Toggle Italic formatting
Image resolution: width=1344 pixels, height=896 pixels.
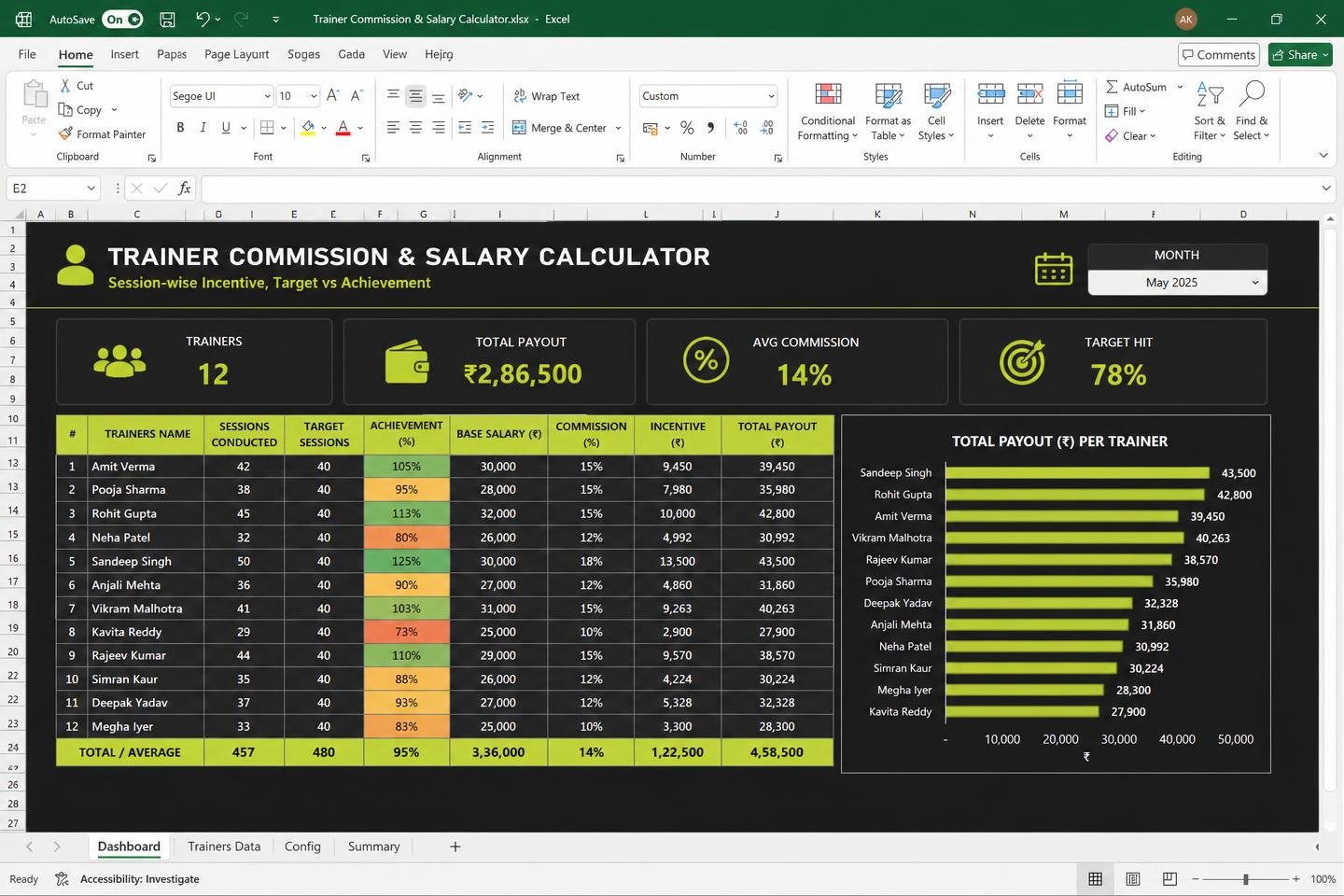(x=203, y=128)
